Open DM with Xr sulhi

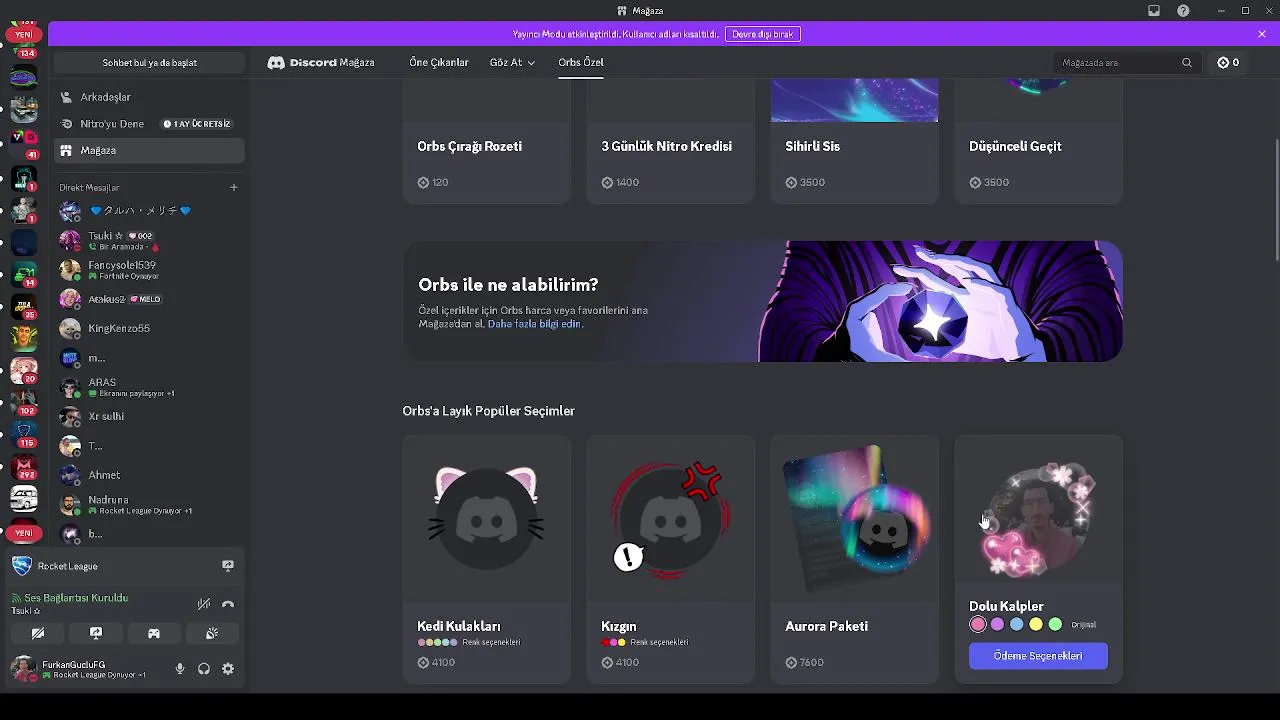(x=149, y=416)
